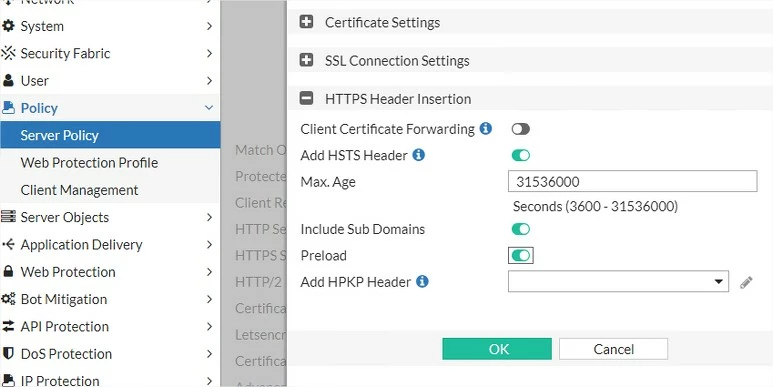Image resolution: width=773 pixels, height=387 pixels.
Task: Select Server Policy in sidebar
Action: (x=110, y=135)
